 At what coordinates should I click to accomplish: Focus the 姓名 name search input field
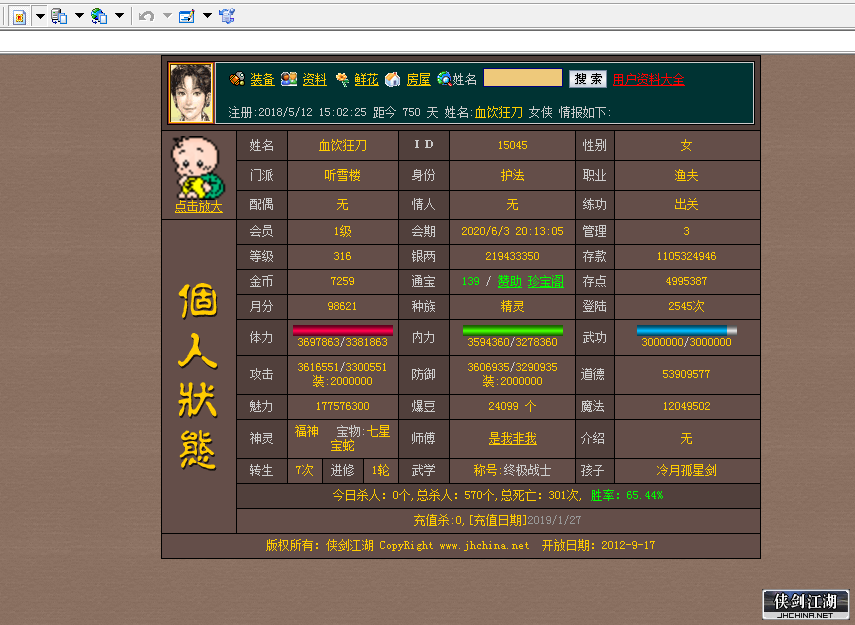point(523,77)
